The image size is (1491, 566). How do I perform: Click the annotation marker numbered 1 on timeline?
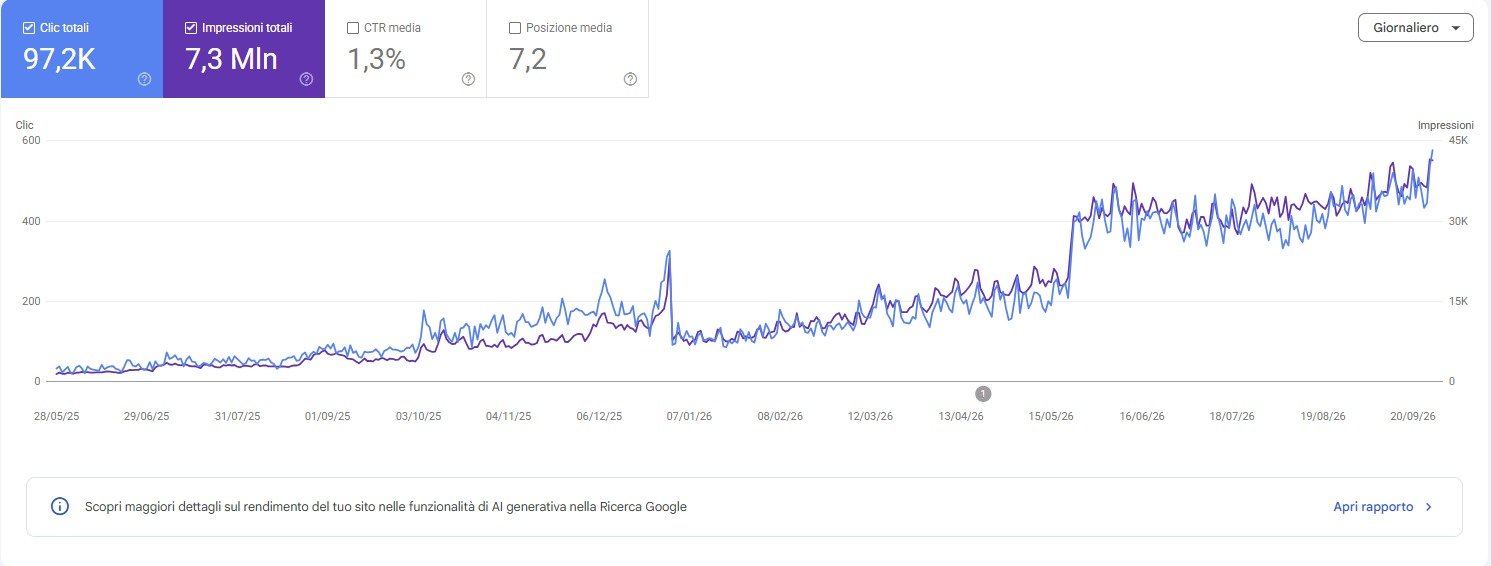point(983,393)
